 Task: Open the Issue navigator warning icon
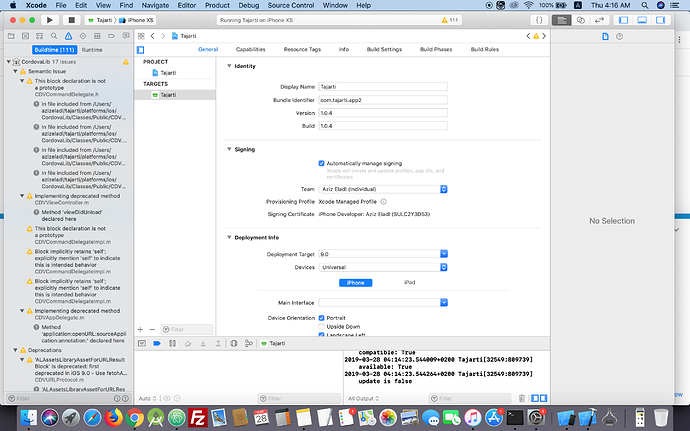pyautogui.click(x=68, y=36)
